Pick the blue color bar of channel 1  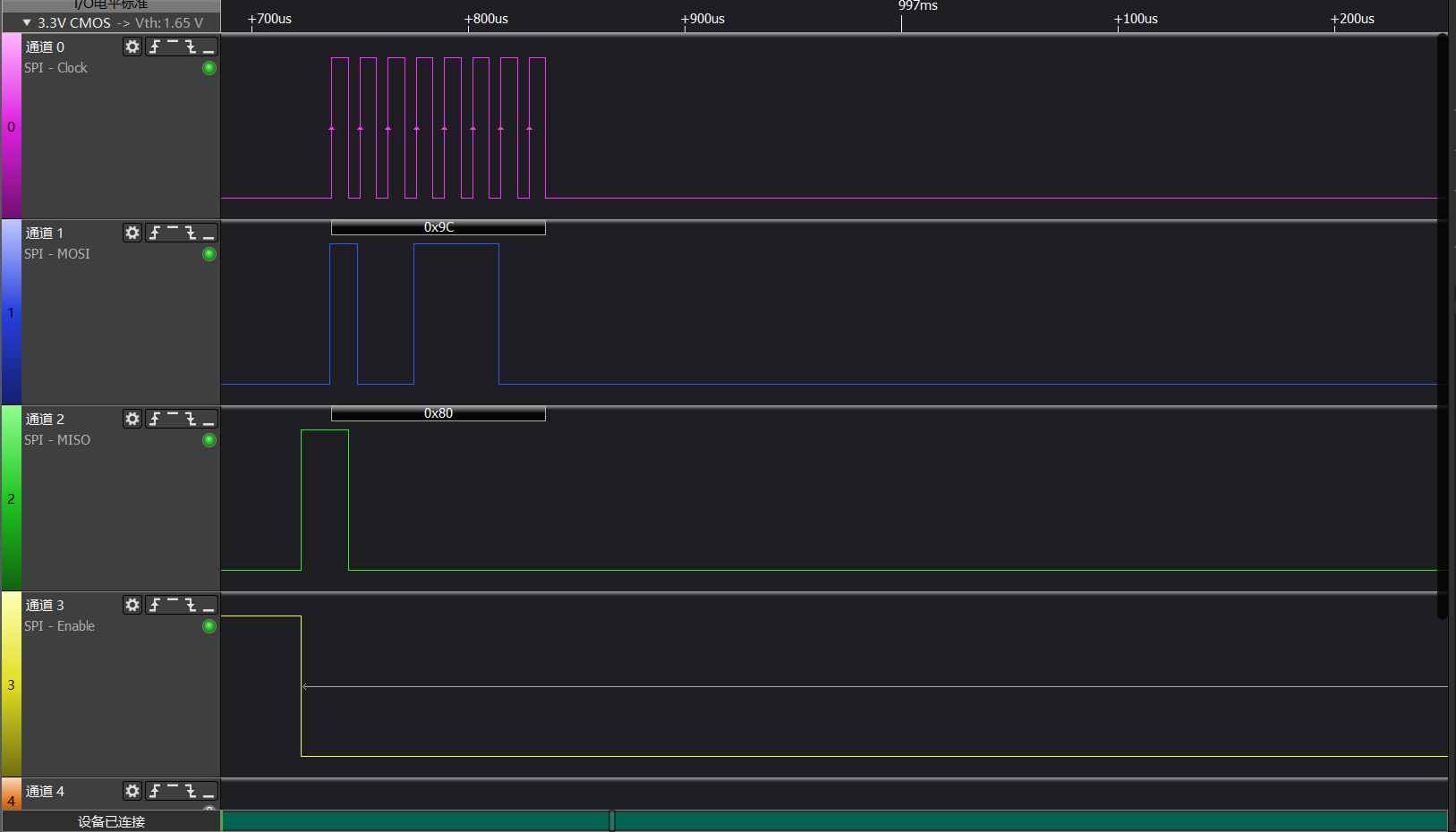click(x=11, y=312)
